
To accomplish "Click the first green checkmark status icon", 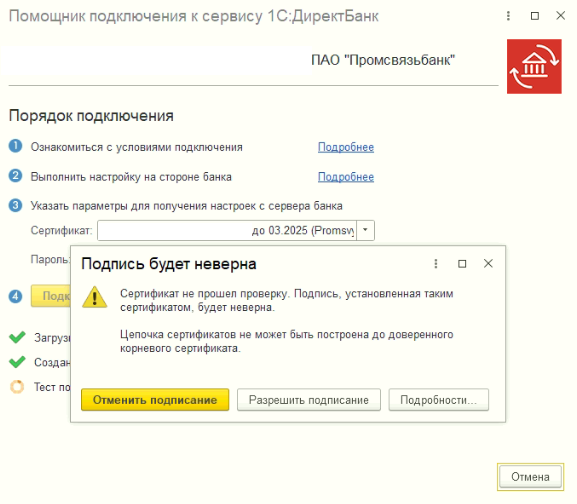I will [x=17, y=337].
